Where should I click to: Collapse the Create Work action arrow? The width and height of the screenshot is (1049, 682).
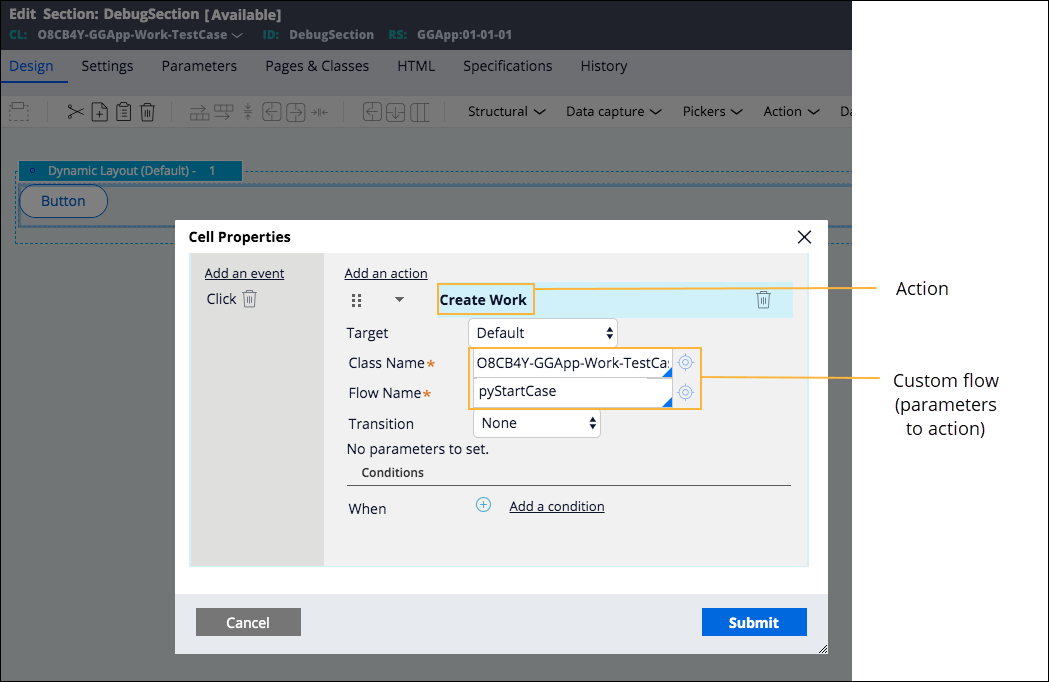point(399,300)
